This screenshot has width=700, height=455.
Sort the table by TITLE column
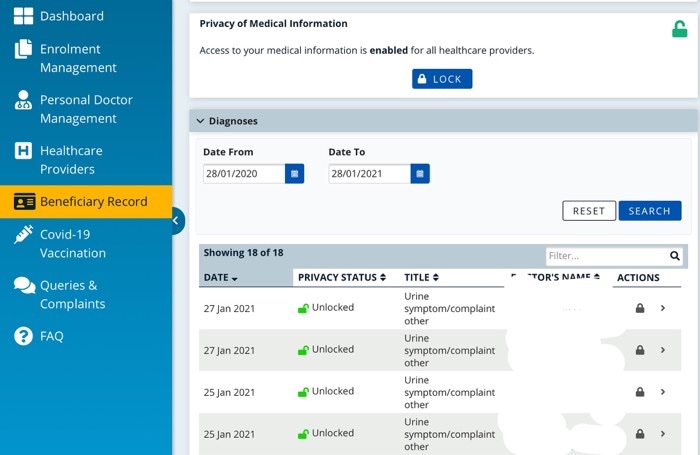tap(421, 277)
